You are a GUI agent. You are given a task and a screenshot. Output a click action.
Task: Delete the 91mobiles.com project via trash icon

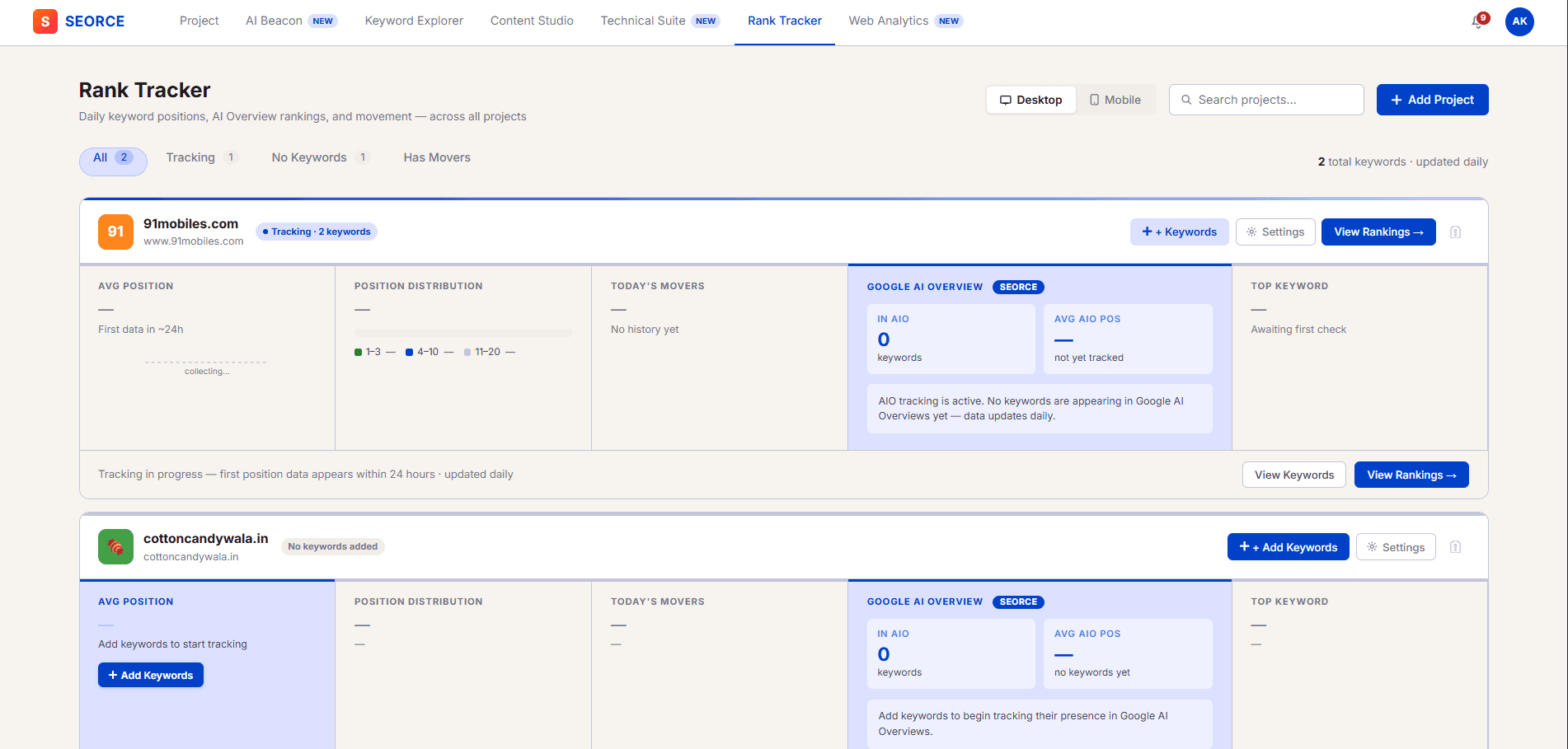click(1455, 232)
